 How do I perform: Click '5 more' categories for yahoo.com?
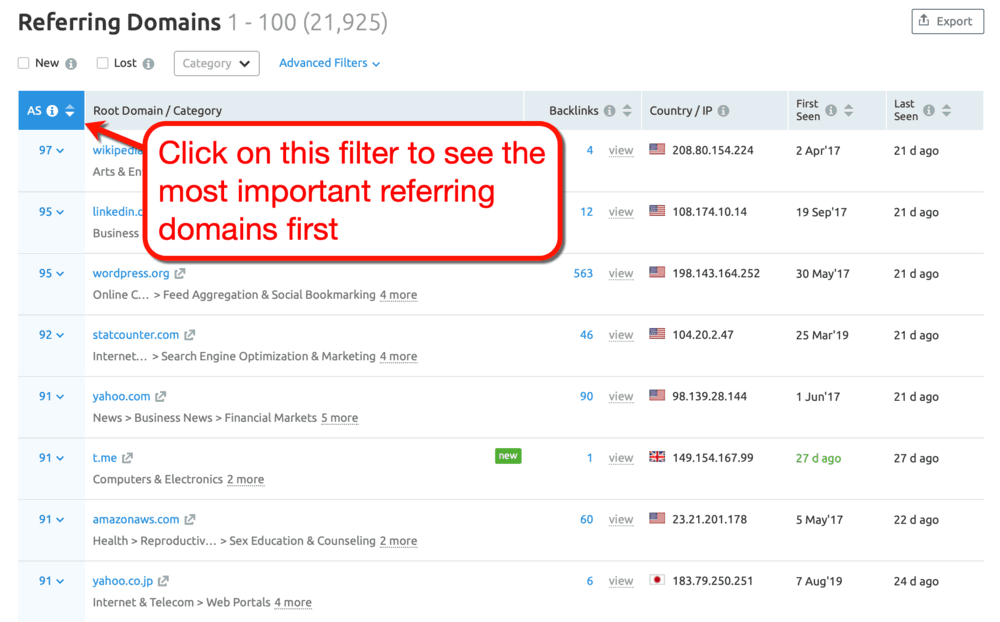pyautogui.click(x=339, y=418)
